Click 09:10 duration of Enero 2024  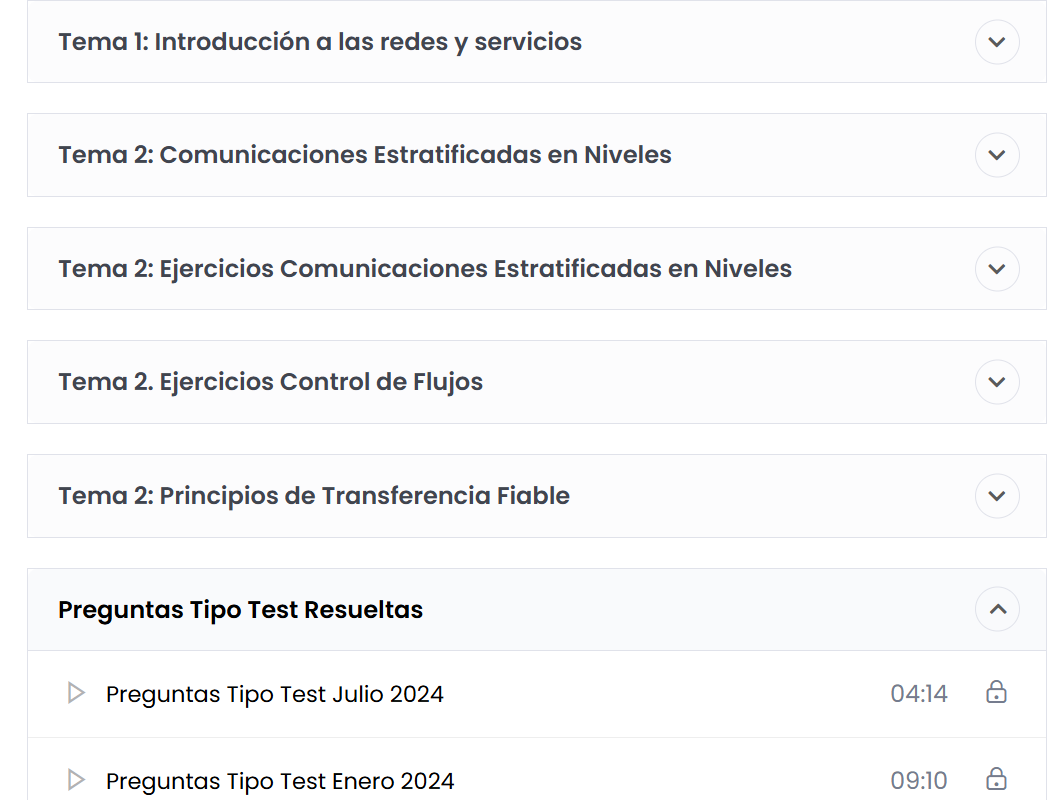(x=918, y=780)
